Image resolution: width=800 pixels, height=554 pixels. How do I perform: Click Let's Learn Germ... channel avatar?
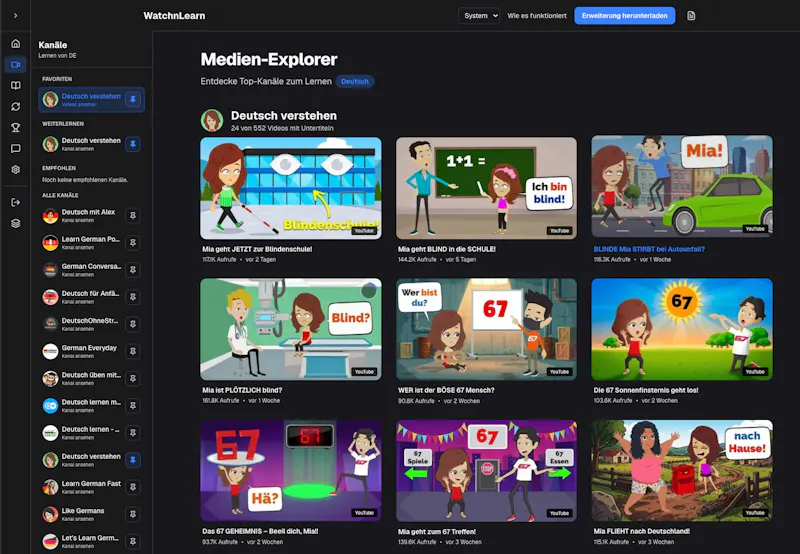[50, 541]
